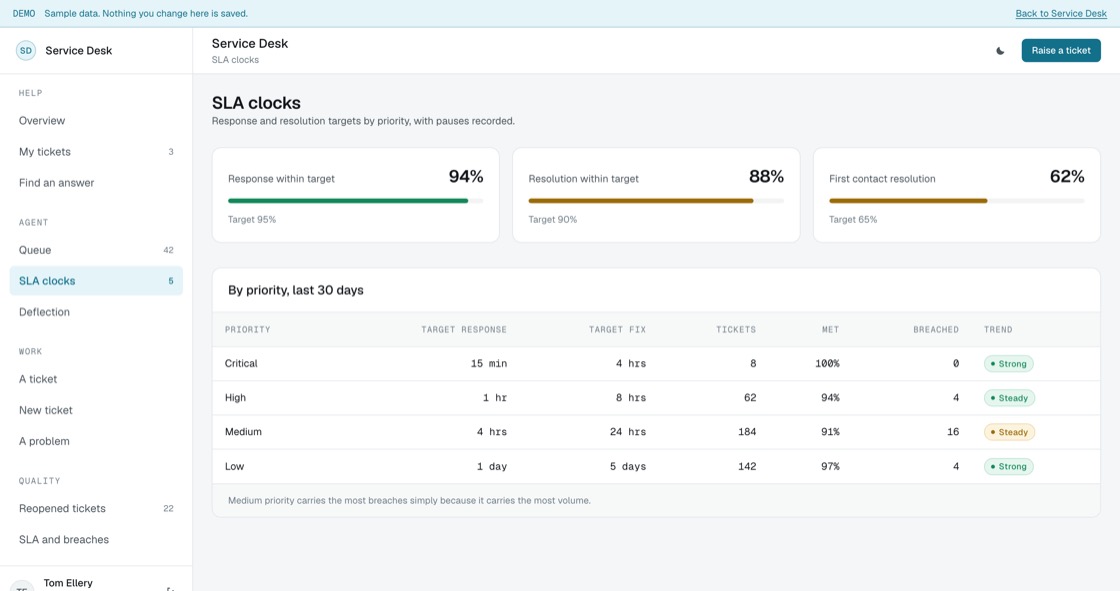The width and height of the screenshot is (1120, 591).
Task: Click the Response within target progress bar
Action: [356, 201]
